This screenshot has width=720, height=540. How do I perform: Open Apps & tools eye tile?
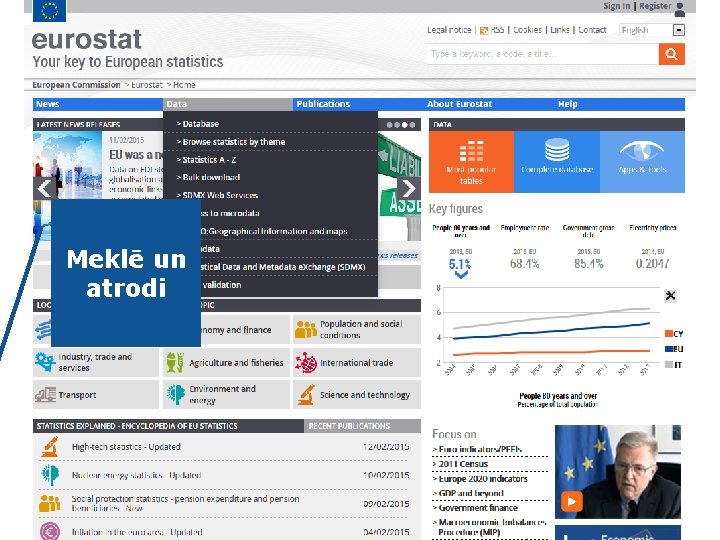(642, 162)
